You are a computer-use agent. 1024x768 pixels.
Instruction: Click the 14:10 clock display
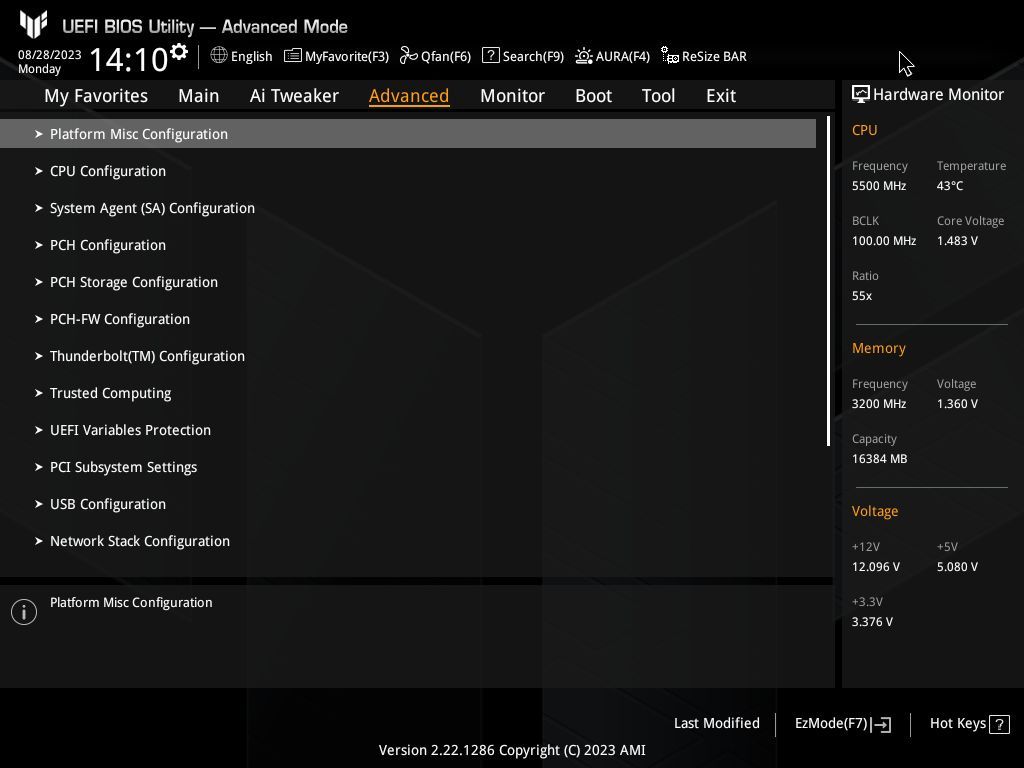point(129,60)
